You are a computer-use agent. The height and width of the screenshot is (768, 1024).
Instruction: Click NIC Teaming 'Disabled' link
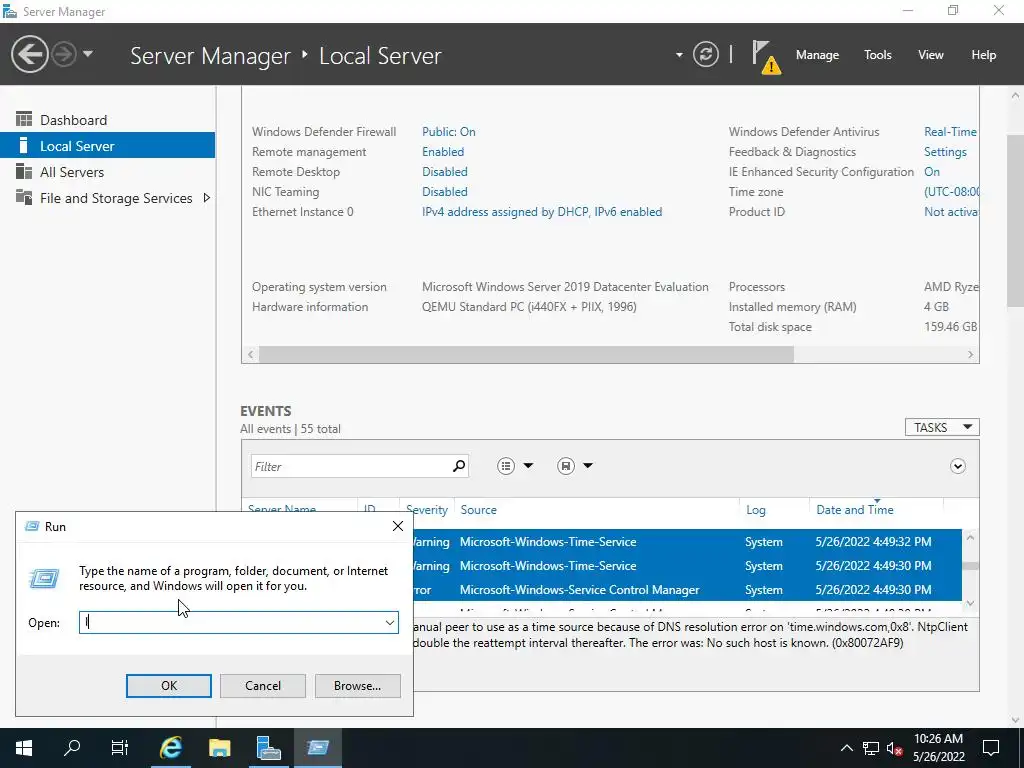pyautogui.click(x=445, y=191)
